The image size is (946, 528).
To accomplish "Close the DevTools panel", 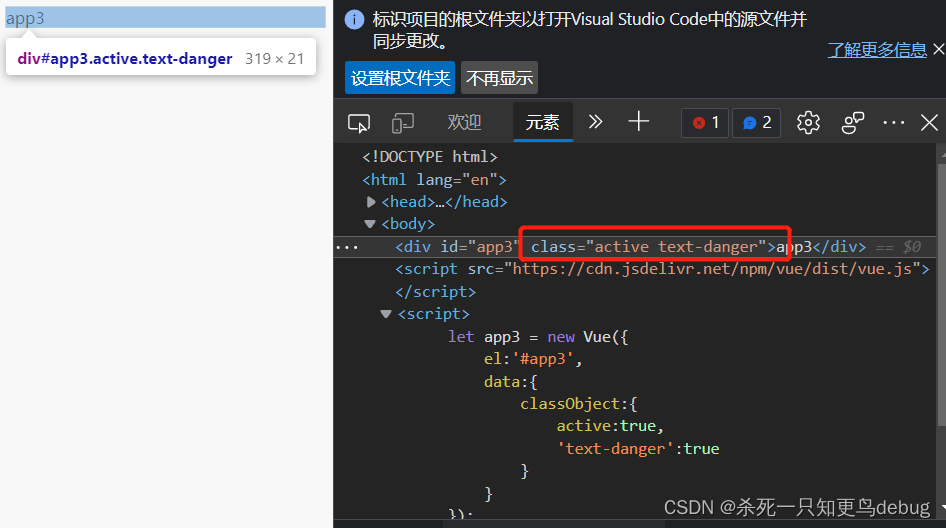I will [x=929, y=122].
